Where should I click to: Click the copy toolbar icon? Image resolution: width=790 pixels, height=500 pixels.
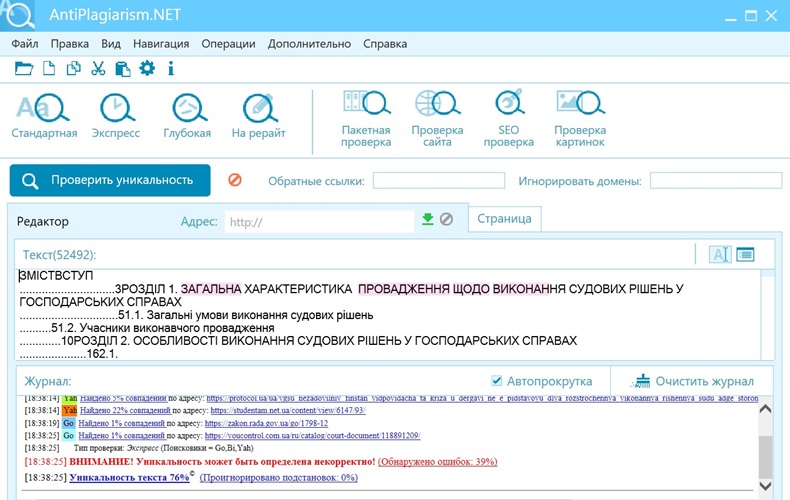pos(74,68)
